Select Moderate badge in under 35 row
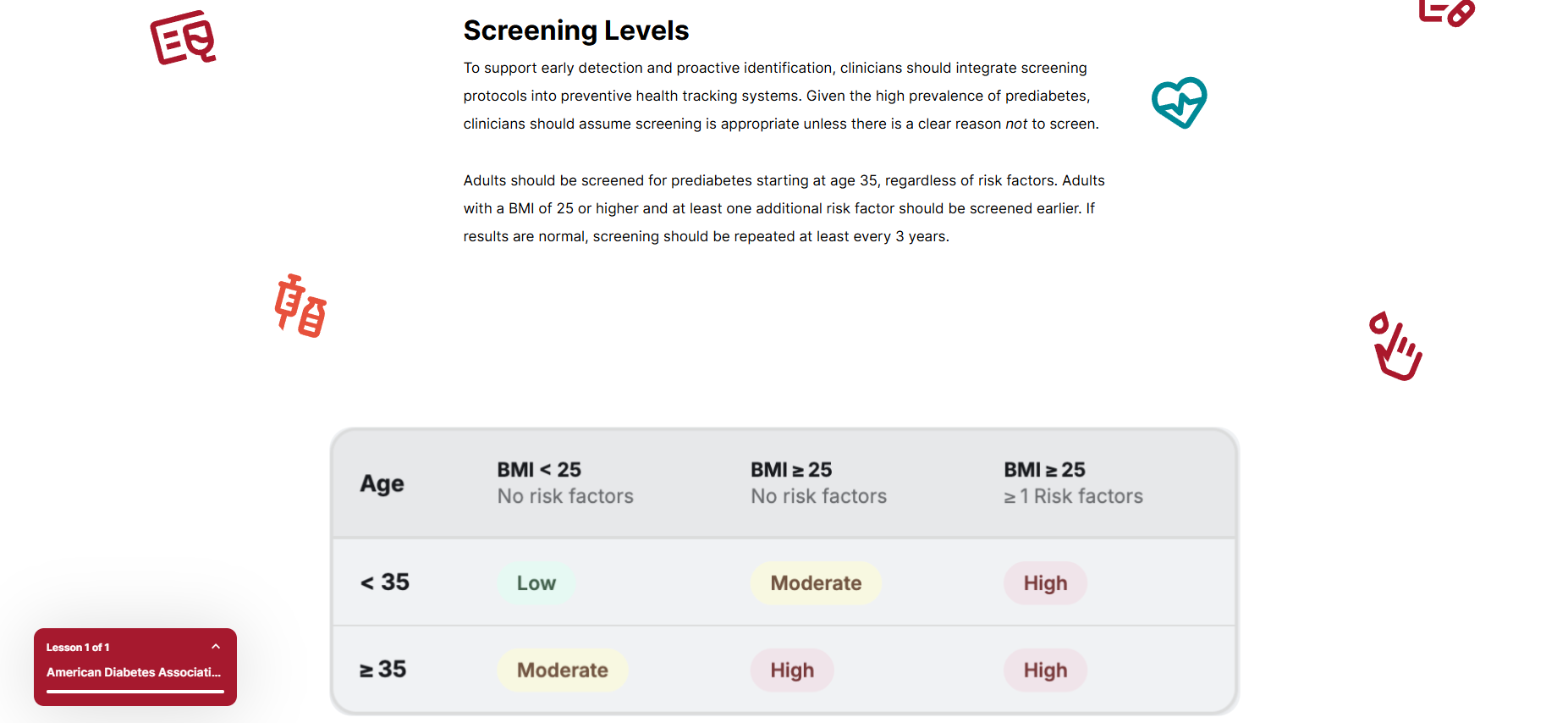This screenshot has width=1568, height=723. 816,583
